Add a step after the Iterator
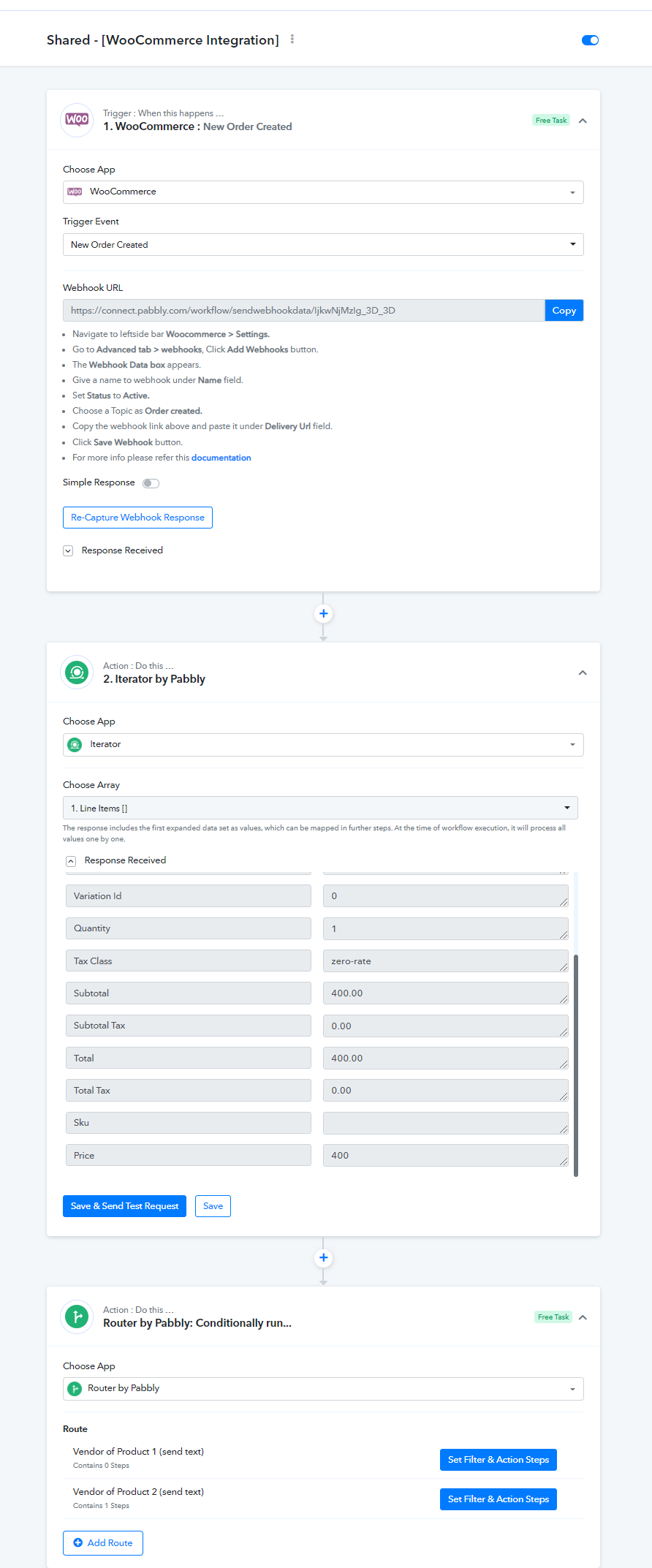 pos(323,1258)
